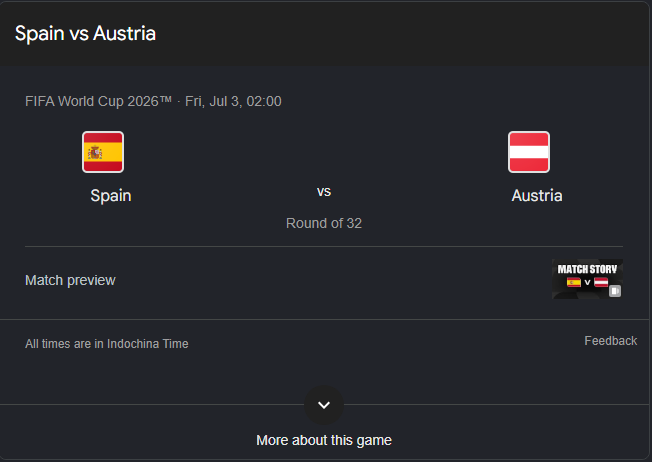Image resolution: width=652 pixels, height=462 pixels.
Task: Send feedback via the Feedback link
Action: (610, 341)
